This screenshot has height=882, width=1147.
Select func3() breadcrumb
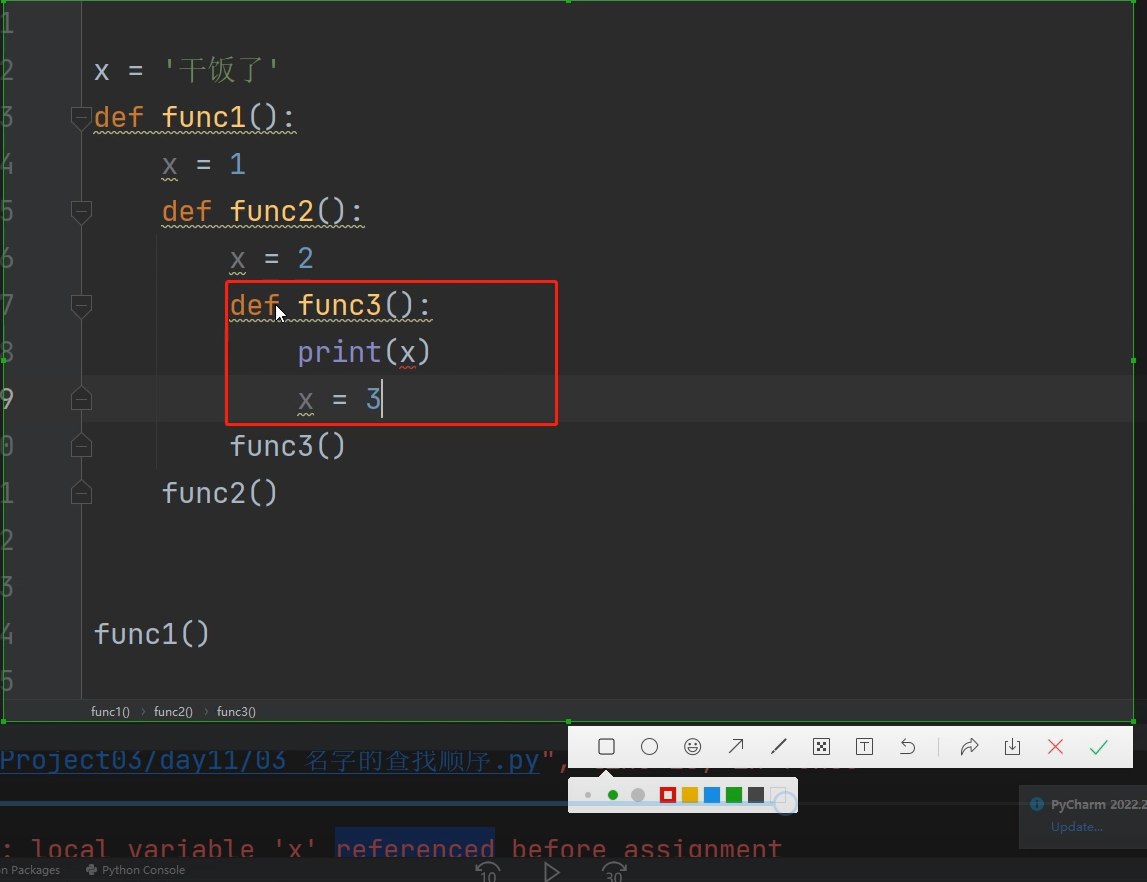point(236,712)
